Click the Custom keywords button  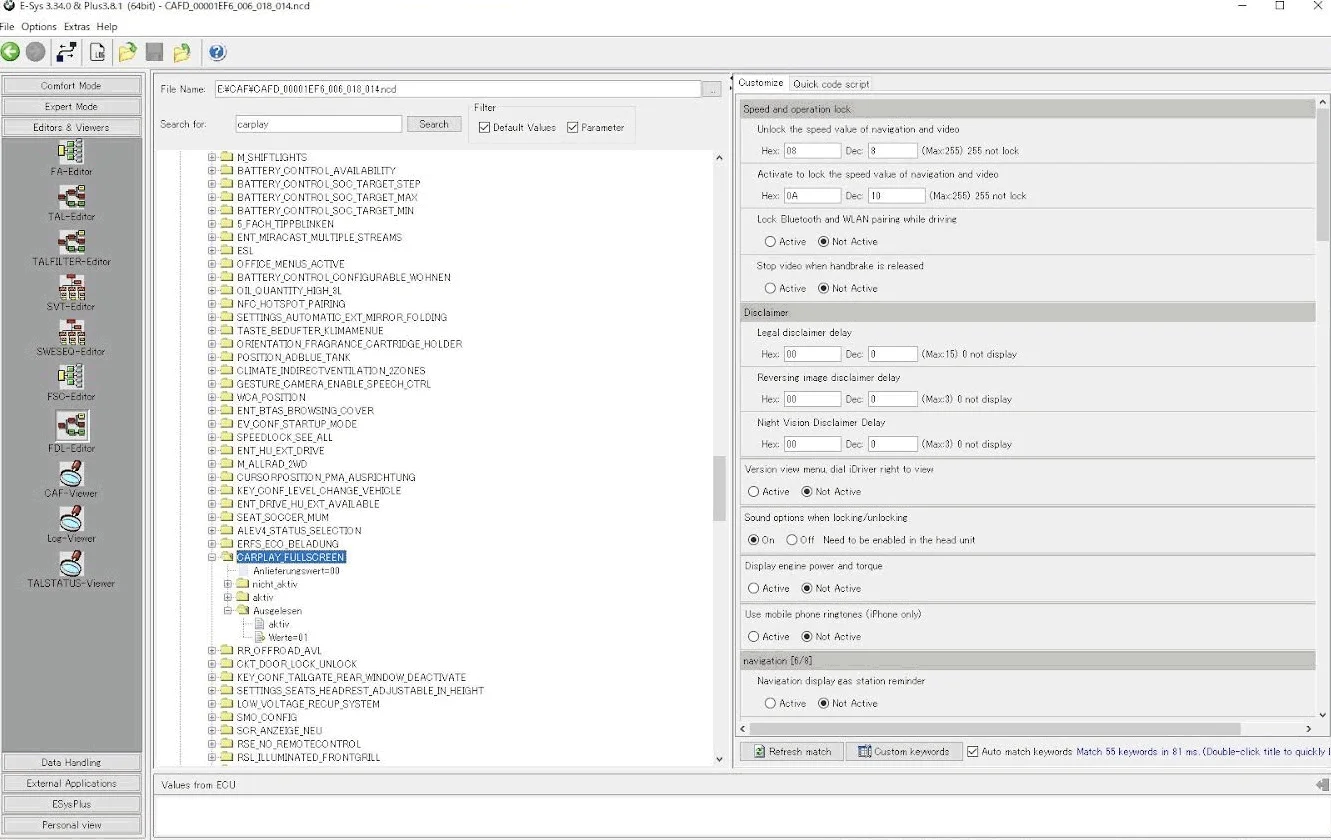tap(904, 751)
